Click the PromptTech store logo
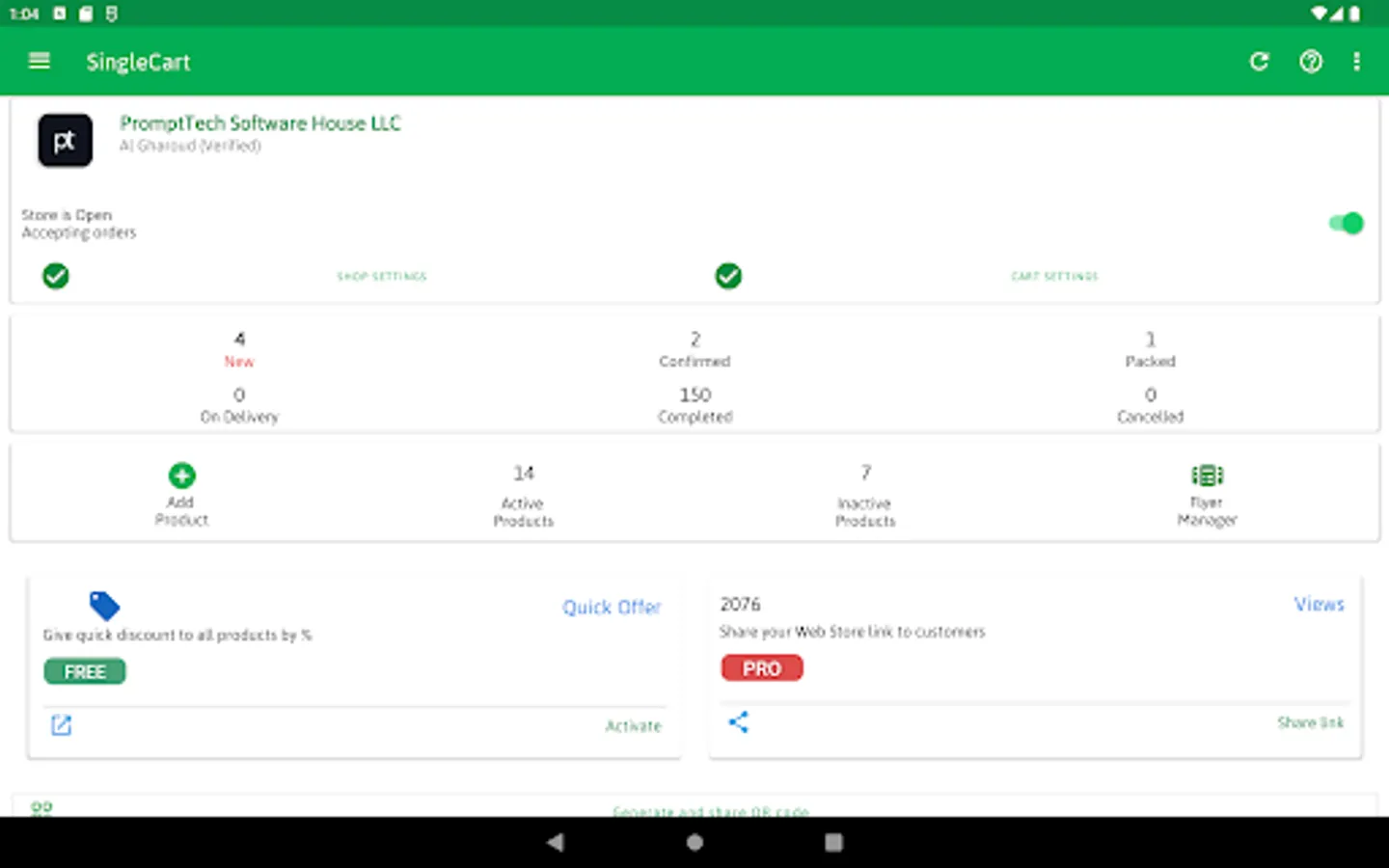The height and width of the screenshot is (868, 1389). [65, 140]
